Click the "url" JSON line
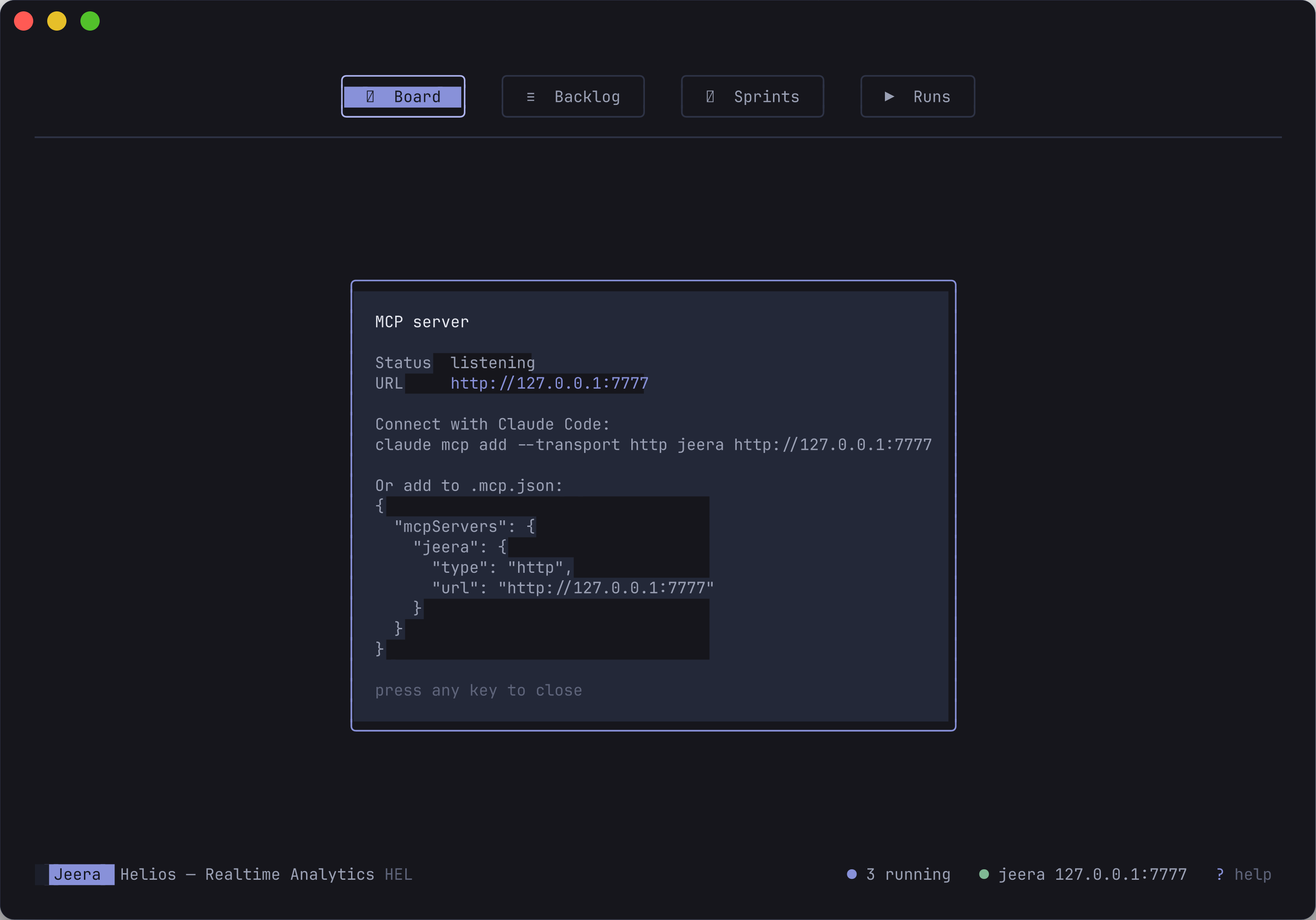The width and height of the screenshot is (1316, 920). [573, 588]
